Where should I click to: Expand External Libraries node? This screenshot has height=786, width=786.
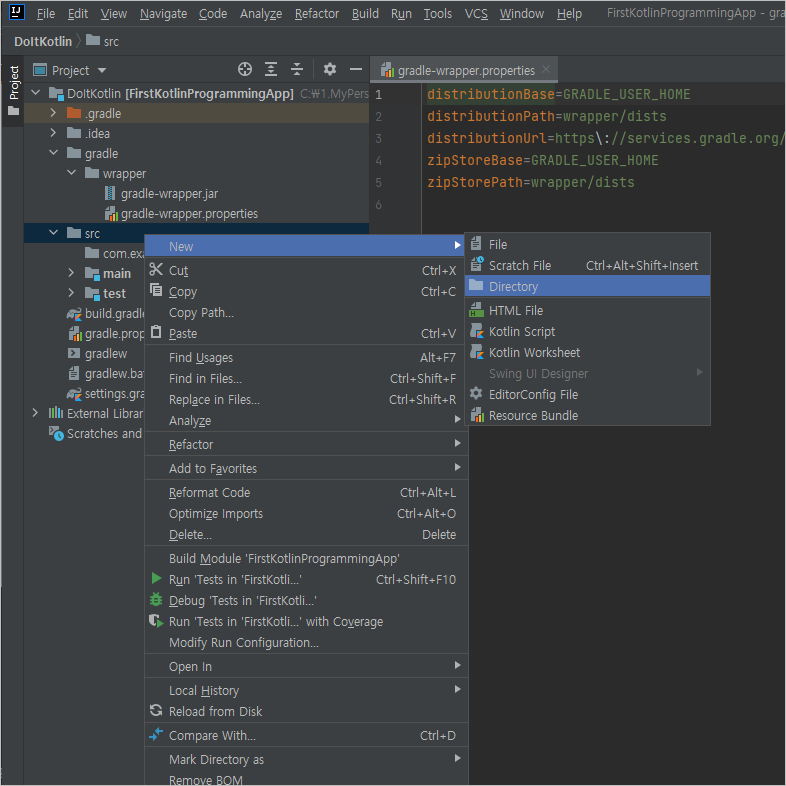coord(35,413)
